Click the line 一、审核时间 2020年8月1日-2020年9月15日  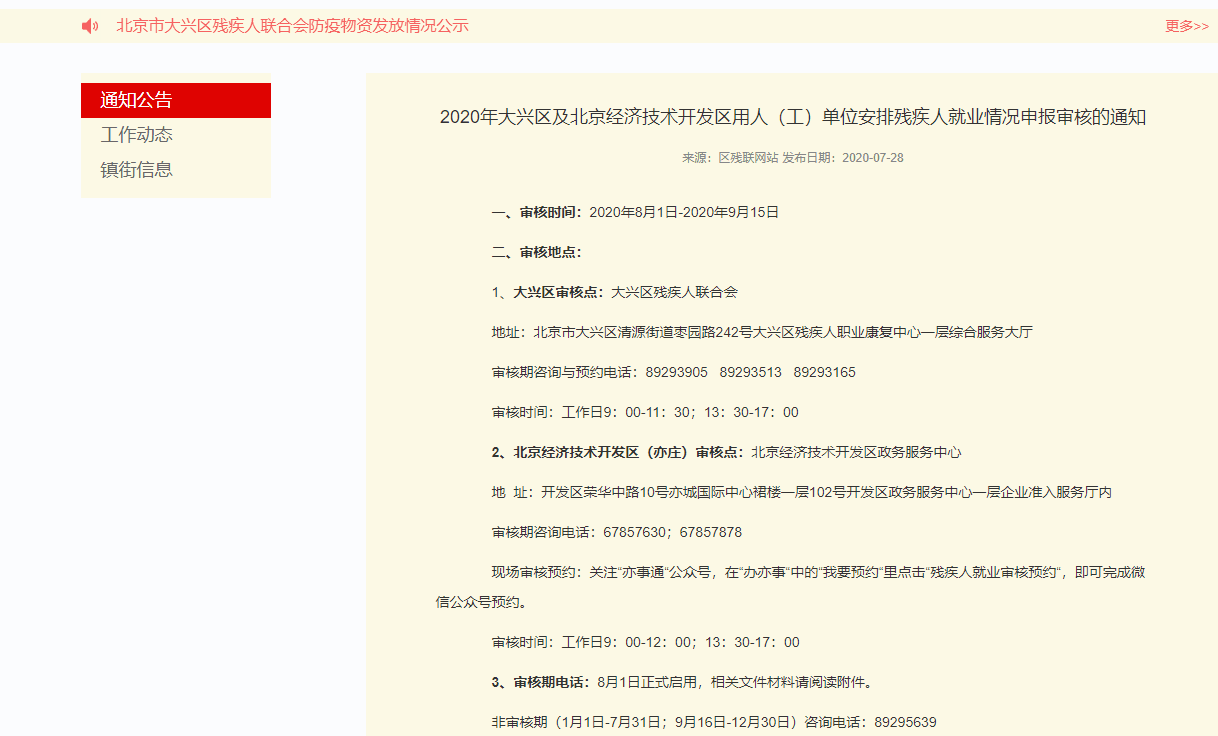635,212
